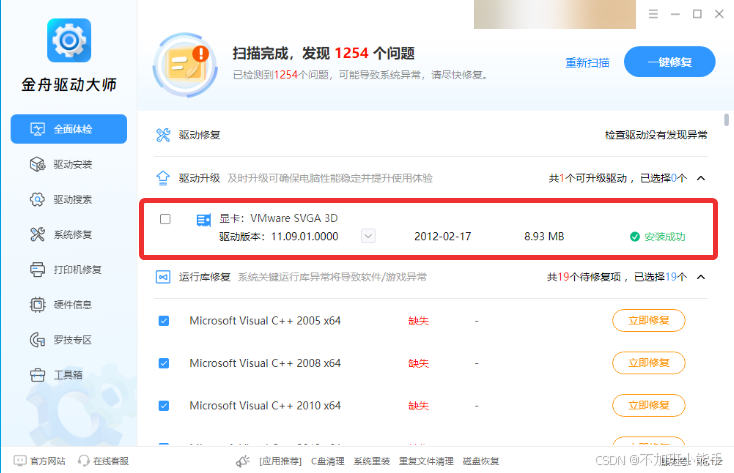
Task: Click the 检查驱动没有发现异常 status text
Action: coord(656,135)
